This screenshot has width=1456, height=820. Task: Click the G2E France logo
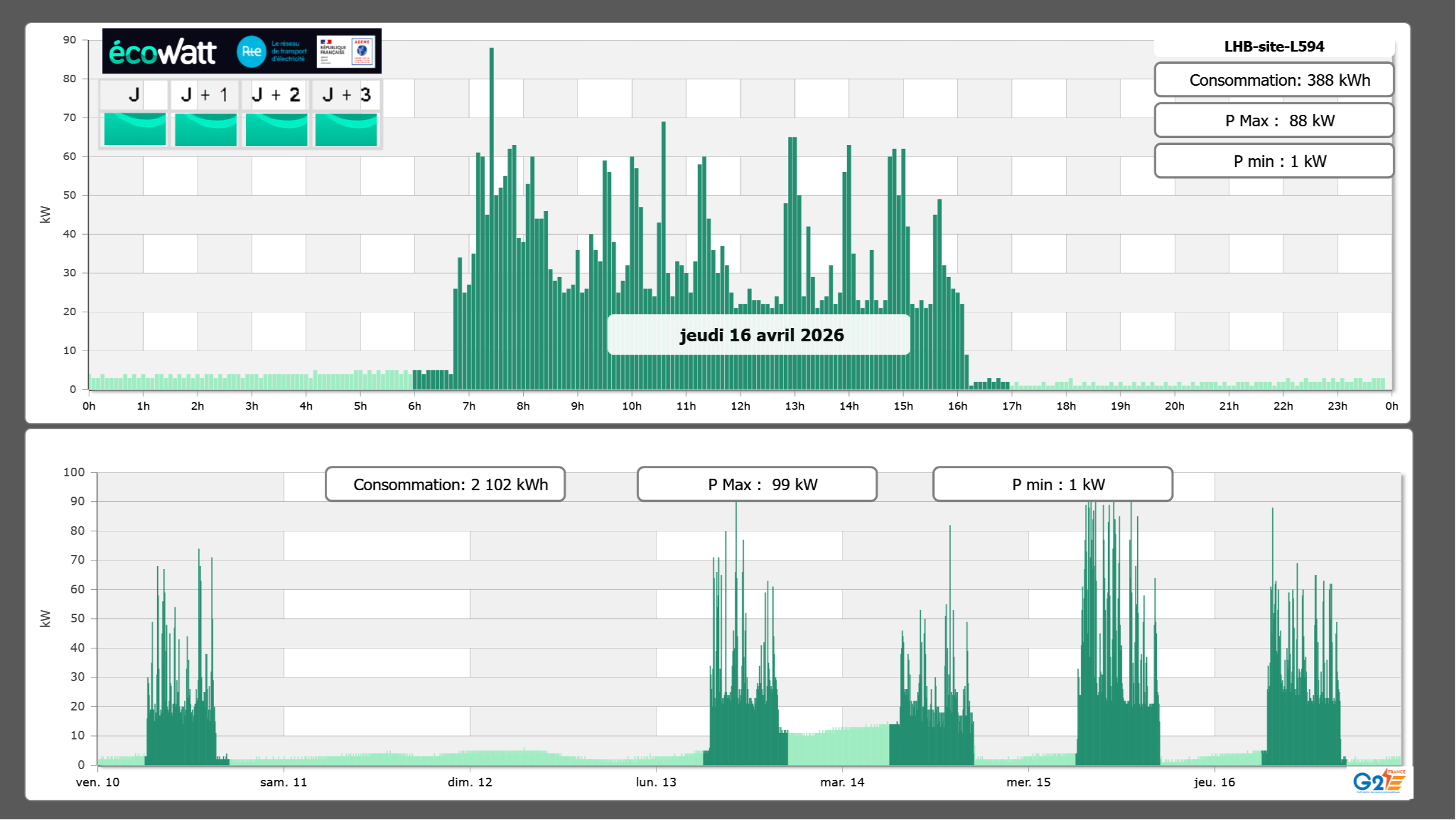point(1378,781)
